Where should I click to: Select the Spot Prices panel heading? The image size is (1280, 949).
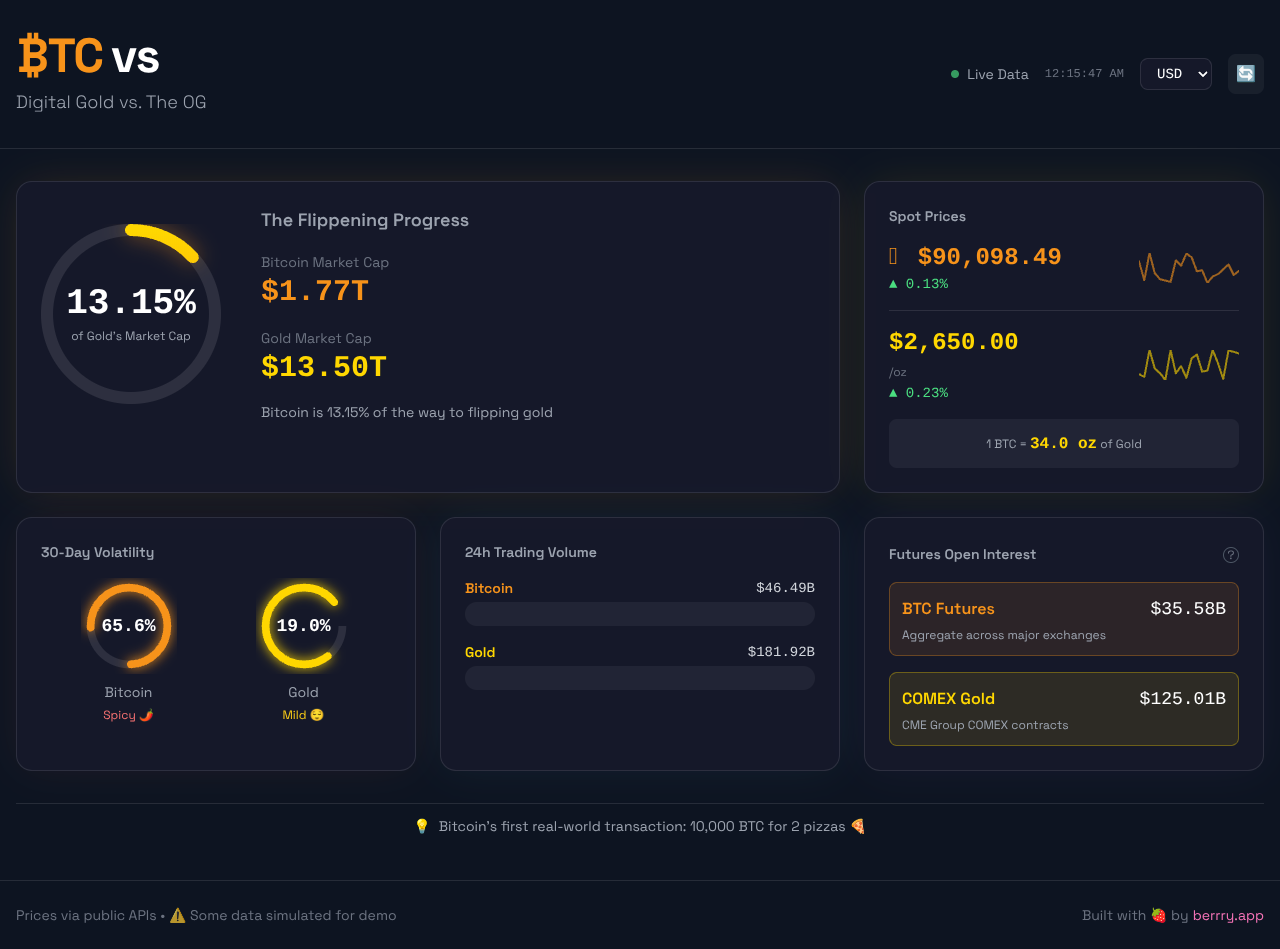click(927, 216)
